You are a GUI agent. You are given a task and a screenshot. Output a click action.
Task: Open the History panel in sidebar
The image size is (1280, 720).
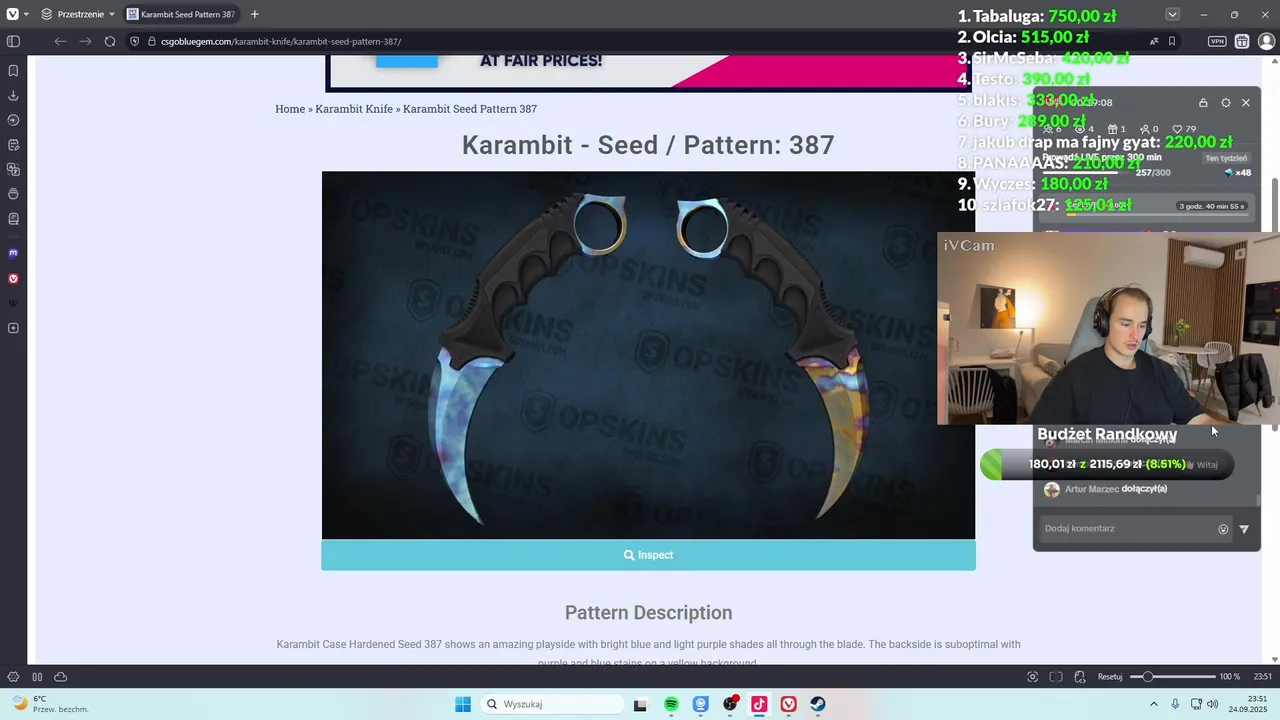point(13,120)
